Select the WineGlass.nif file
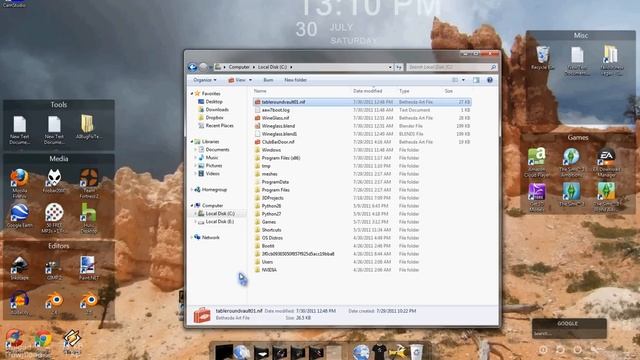Screen dimensions: 640x360 point(362,118)
